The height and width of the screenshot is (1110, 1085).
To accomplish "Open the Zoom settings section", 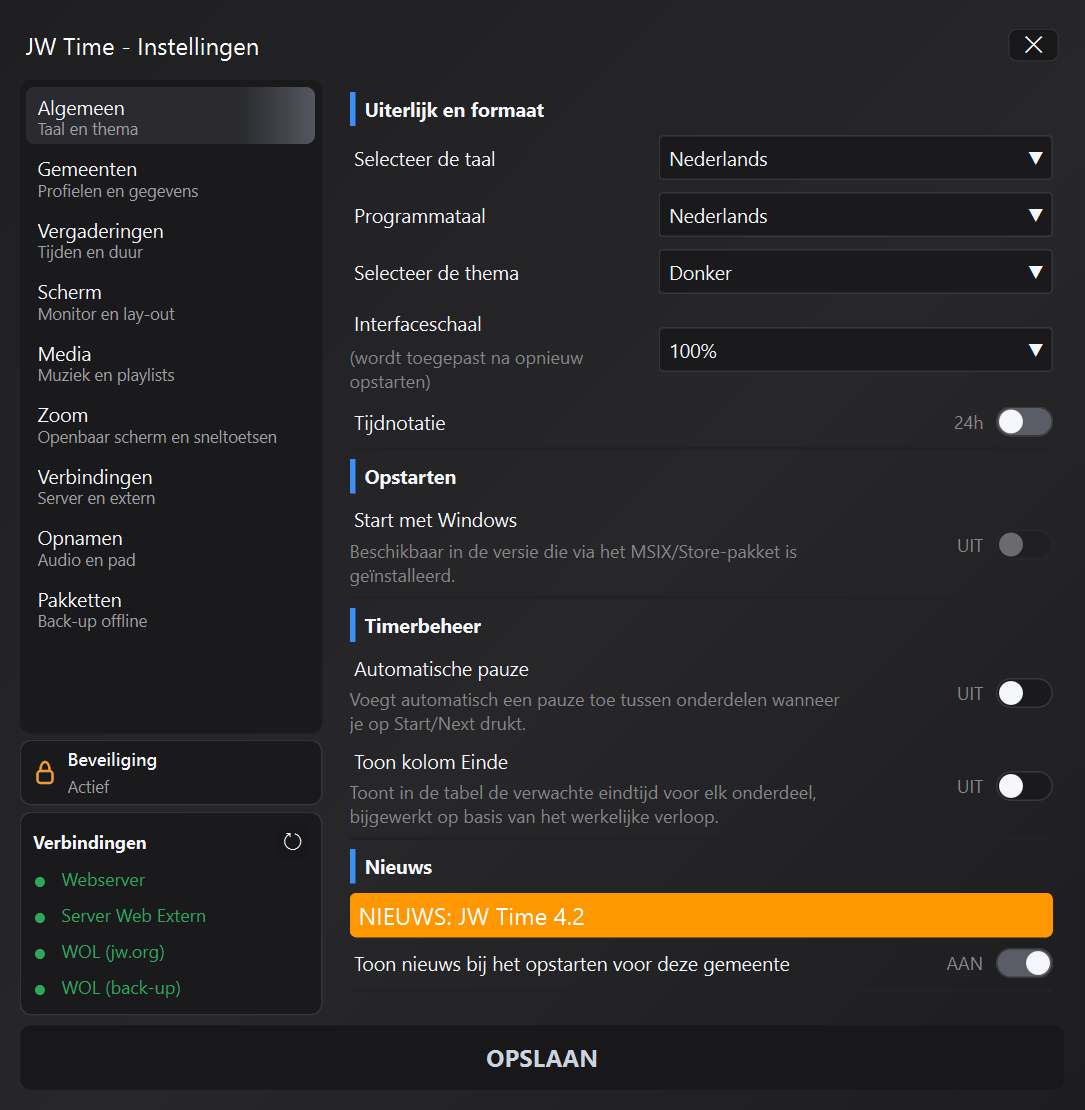I will [170, 425].
